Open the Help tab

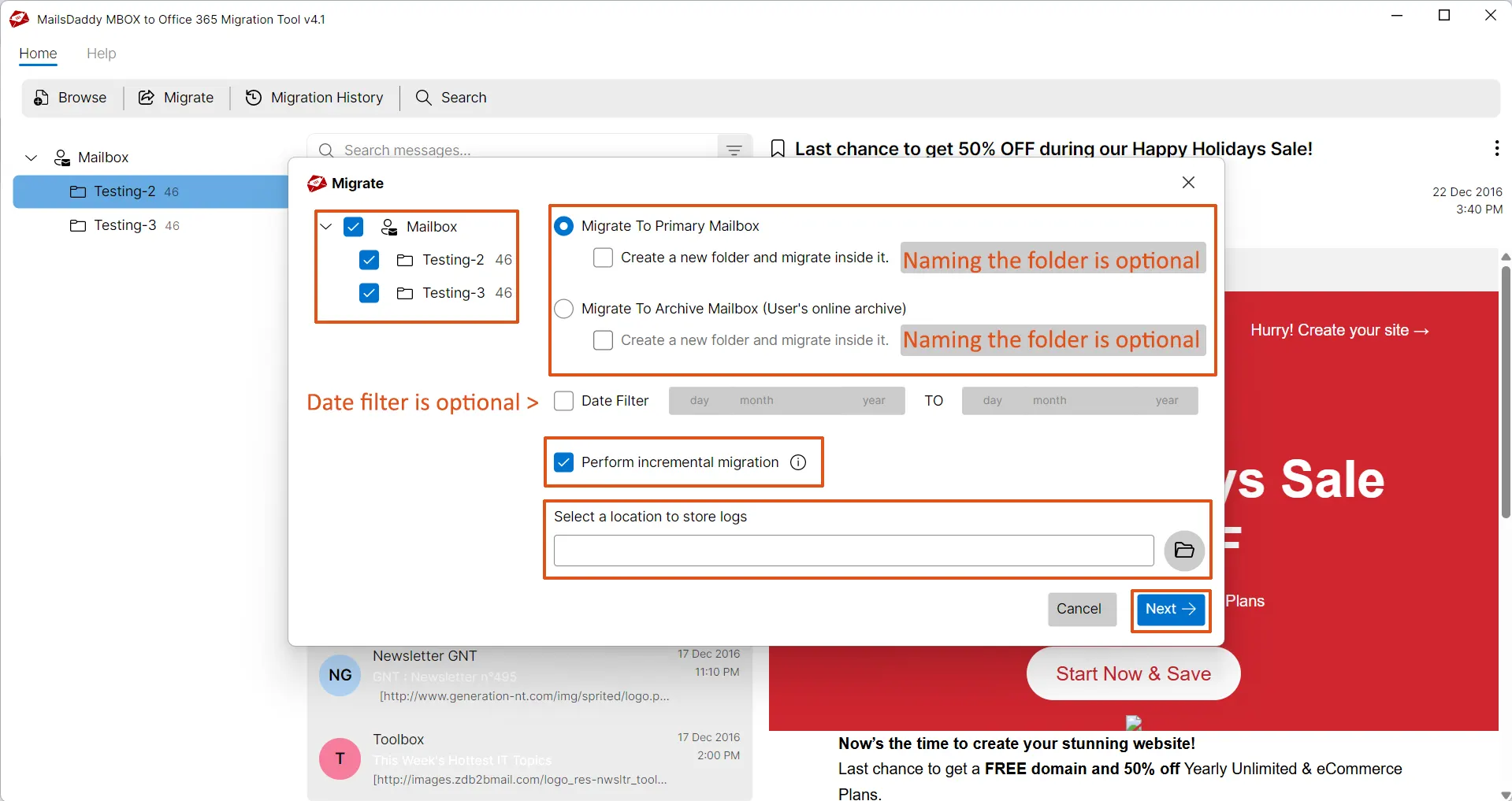coord(101,54)
